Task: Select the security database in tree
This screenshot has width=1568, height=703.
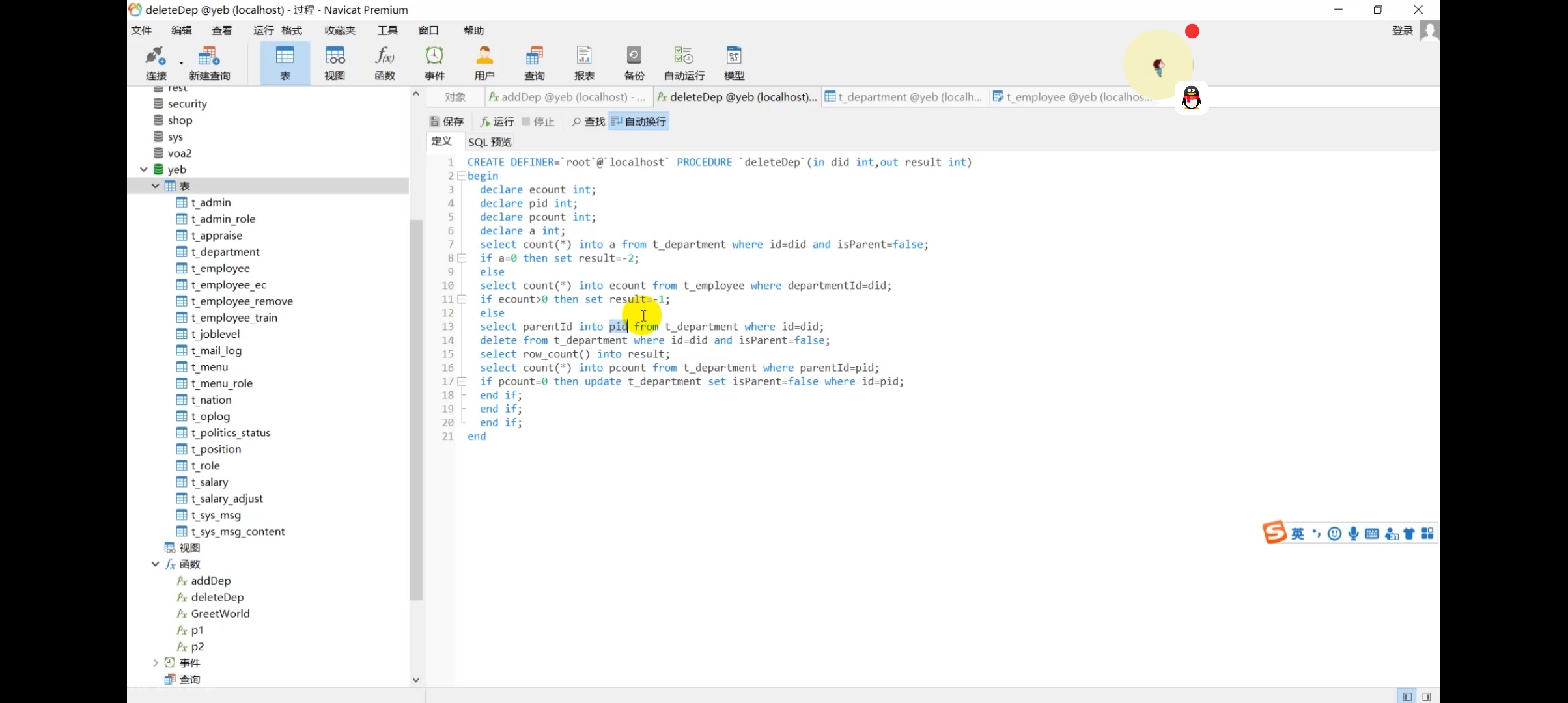Action: coord(187,103)
